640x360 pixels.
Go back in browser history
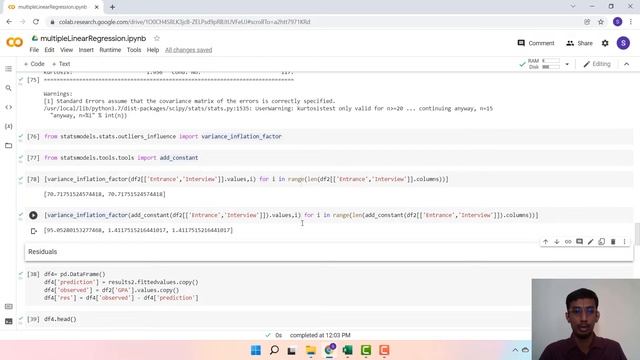point(9,22)
